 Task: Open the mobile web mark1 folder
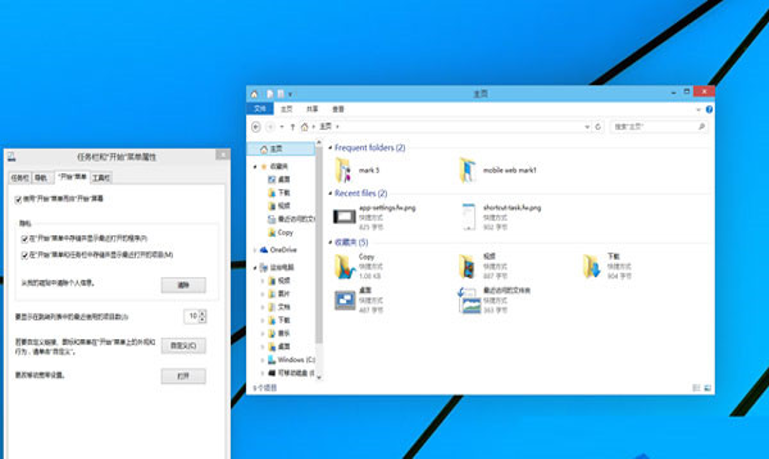(467, 170)
